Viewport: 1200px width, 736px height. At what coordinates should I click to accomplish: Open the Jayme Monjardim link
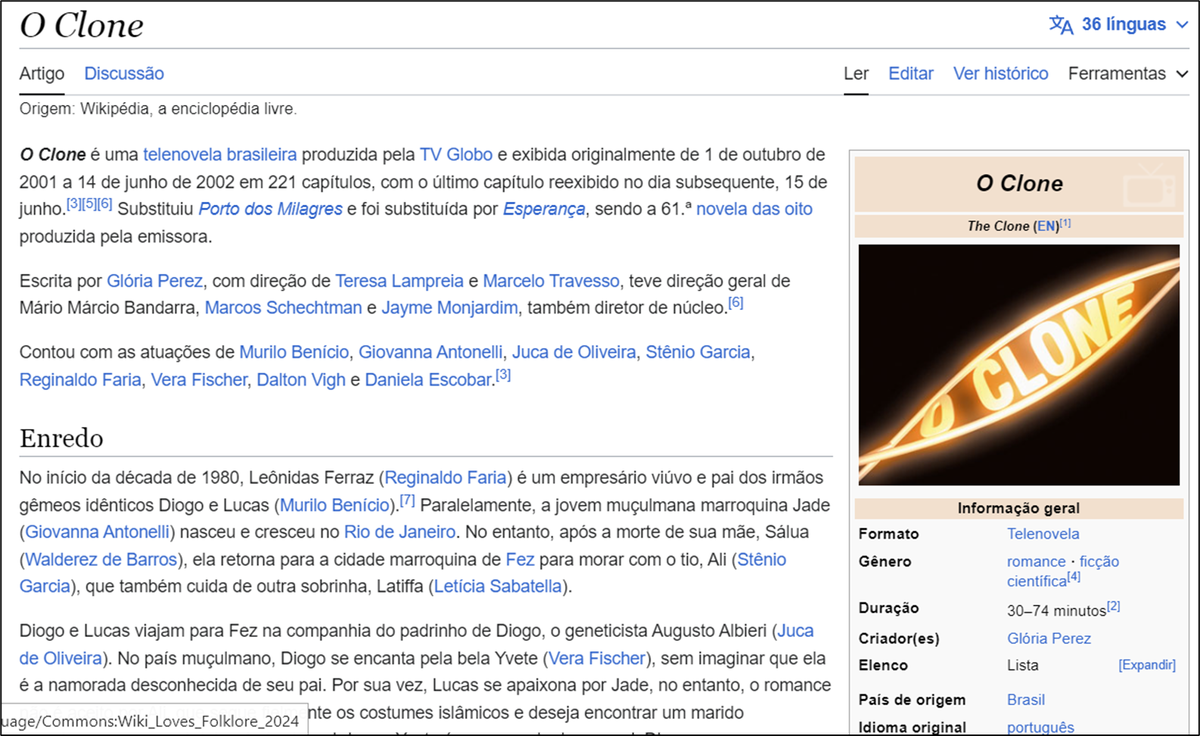pos(450,307)
